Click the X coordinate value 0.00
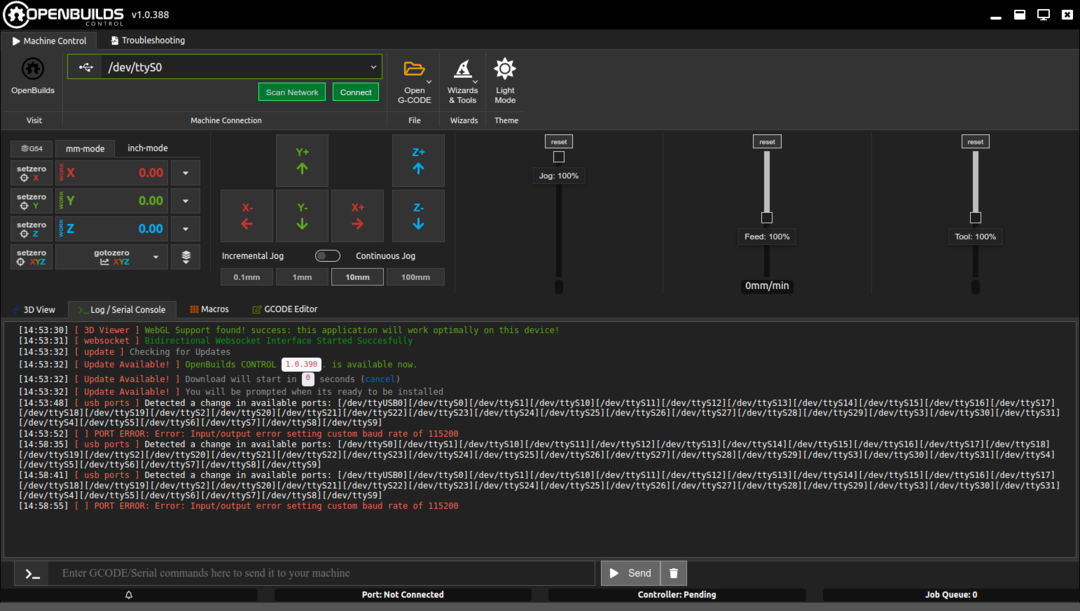 coord(151,173)
